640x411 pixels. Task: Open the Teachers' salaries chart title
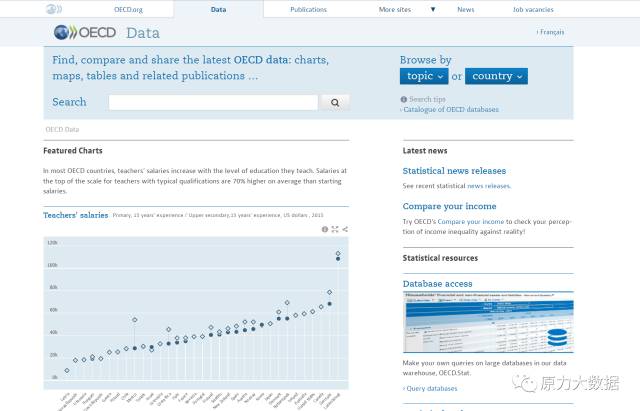pos(76,215)
